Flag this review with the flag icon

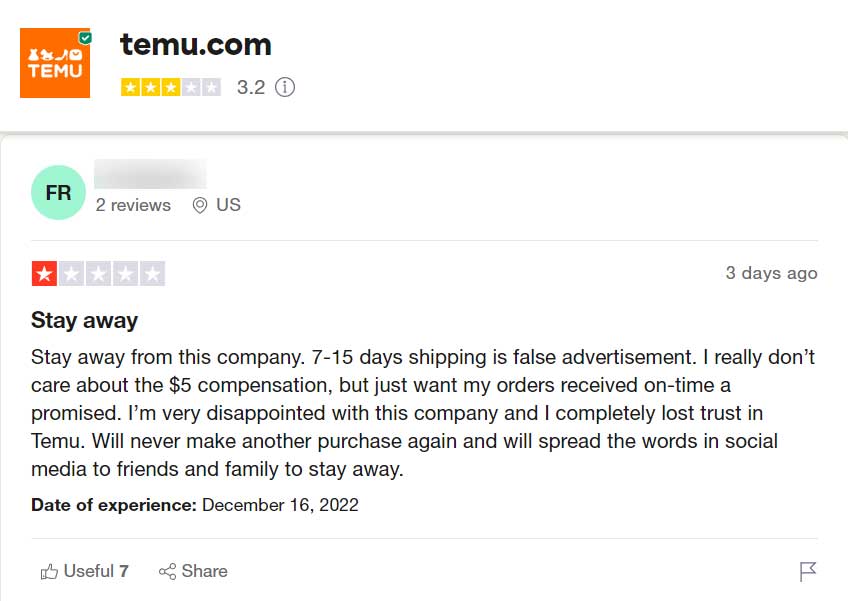click(x=808, y=571)
